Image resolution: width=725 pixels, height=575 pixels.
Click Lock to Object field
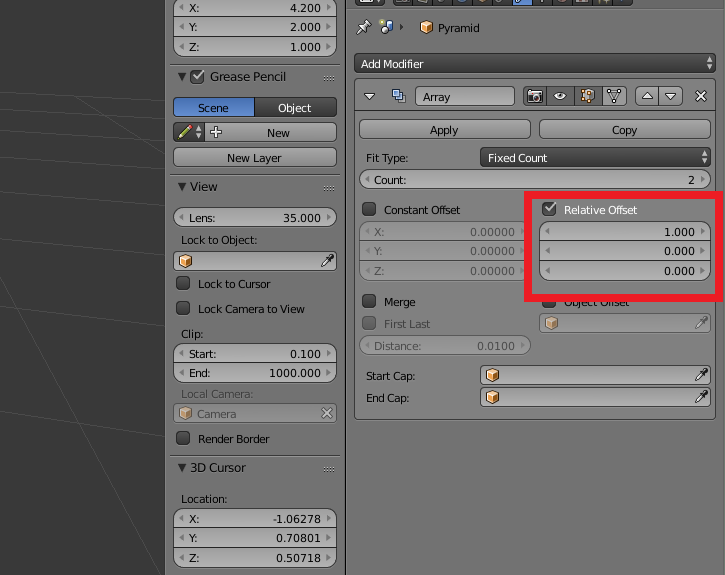coord(255,261)
